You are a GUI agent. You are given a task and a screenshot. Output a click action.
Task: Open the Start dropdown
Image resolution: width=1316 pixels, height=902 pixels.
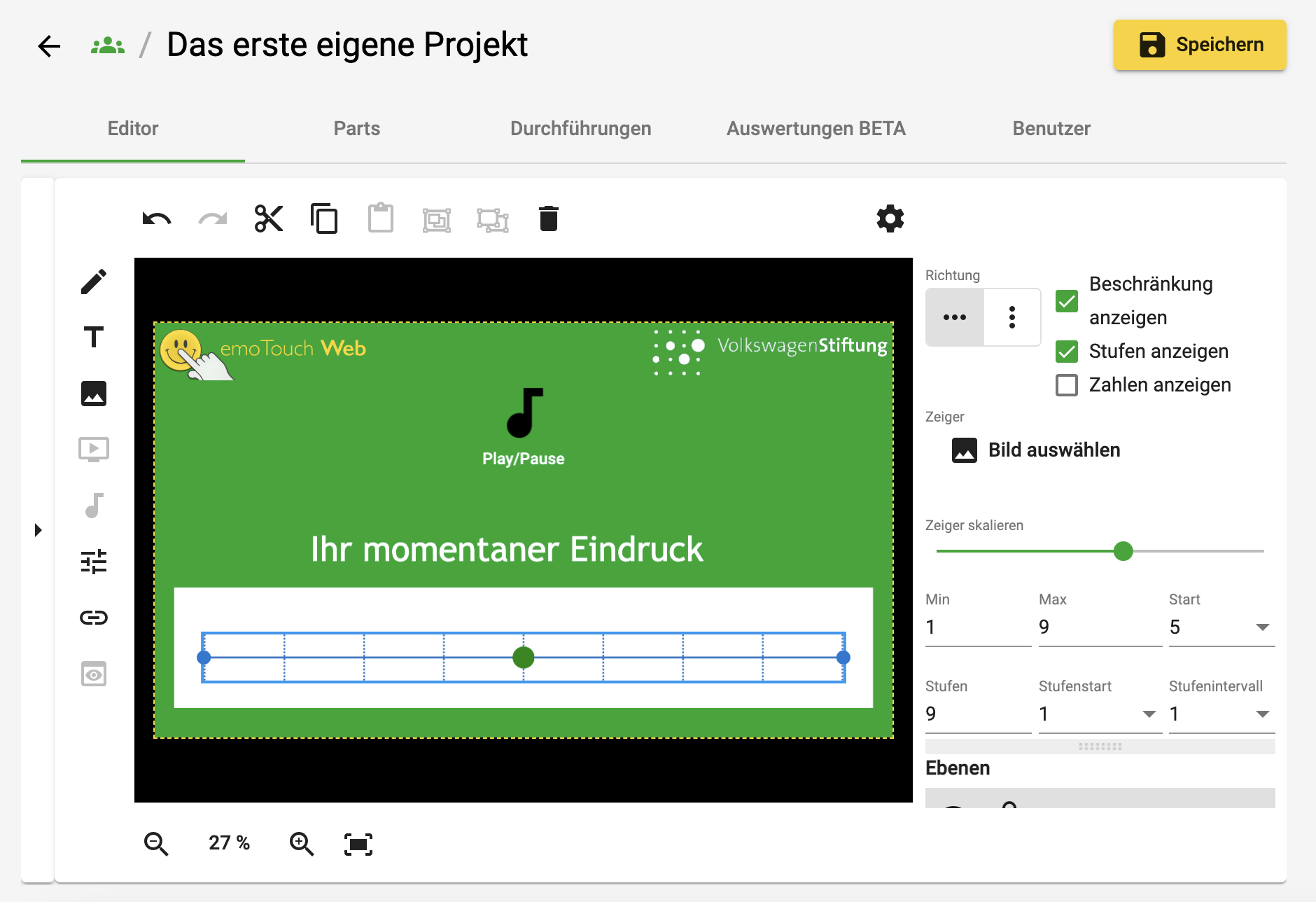(x=1221, y=627)
